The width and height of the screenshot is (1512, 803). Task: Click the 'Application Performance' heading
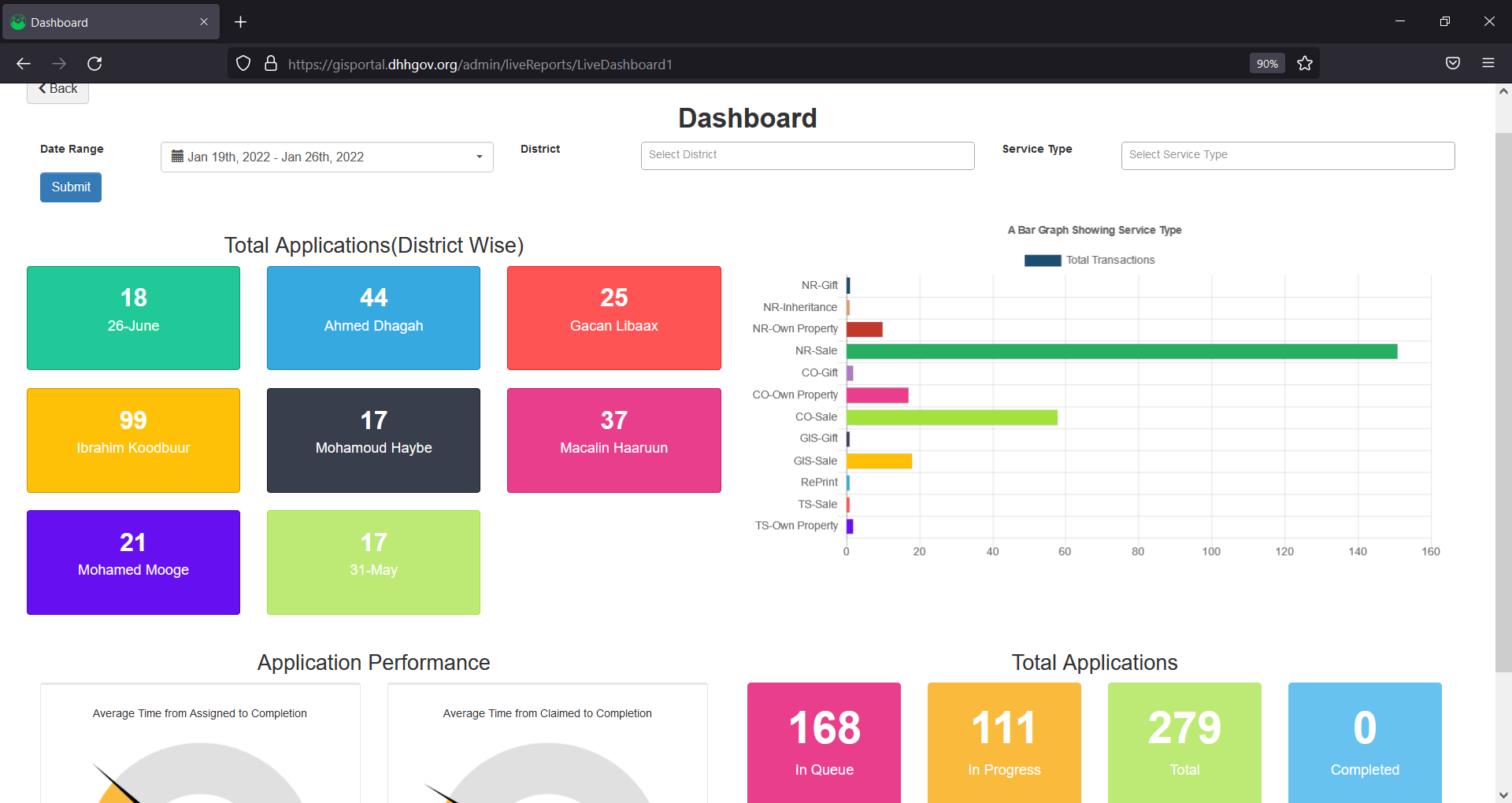click(373, 663)
